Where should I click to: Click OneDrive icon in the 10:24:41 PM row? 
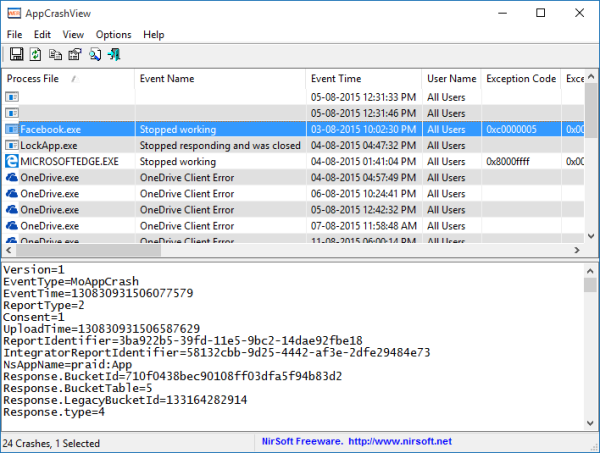click(12, 194)
